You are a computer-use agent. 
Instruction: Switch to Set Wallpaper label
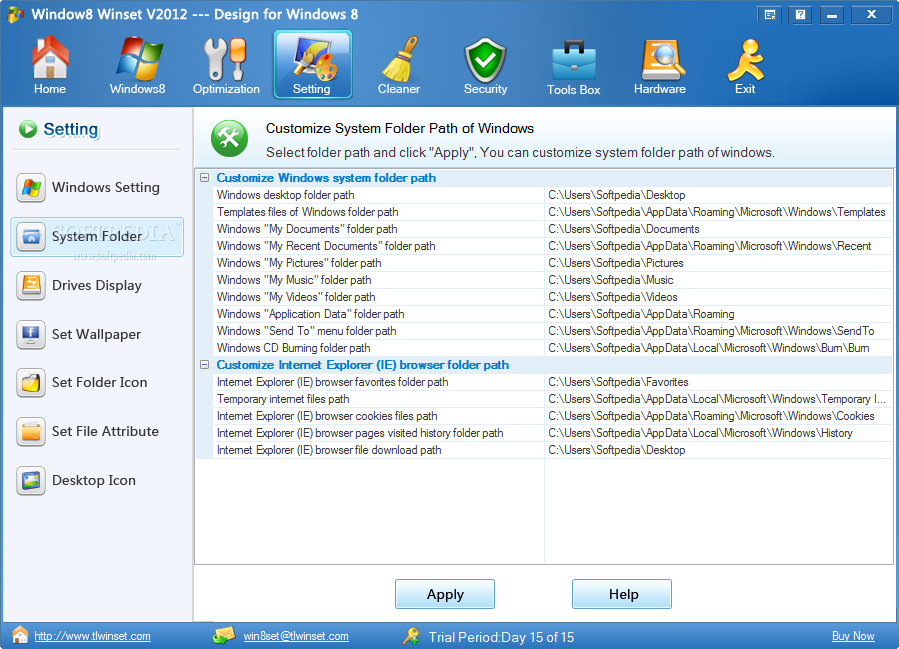coord(96,334)
